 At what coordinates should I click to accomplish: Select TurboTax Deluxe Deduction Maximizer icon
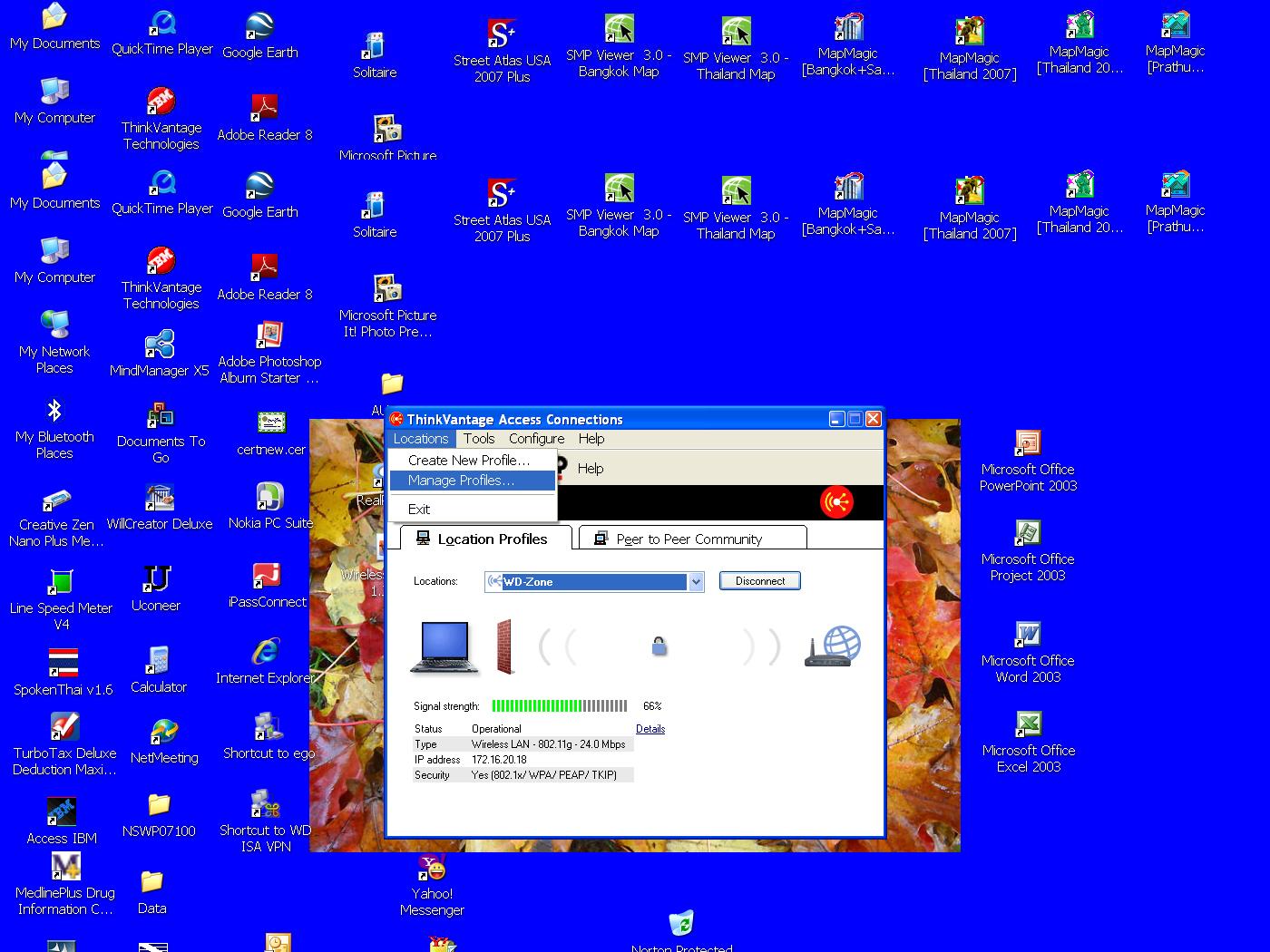tap(64, 744)
